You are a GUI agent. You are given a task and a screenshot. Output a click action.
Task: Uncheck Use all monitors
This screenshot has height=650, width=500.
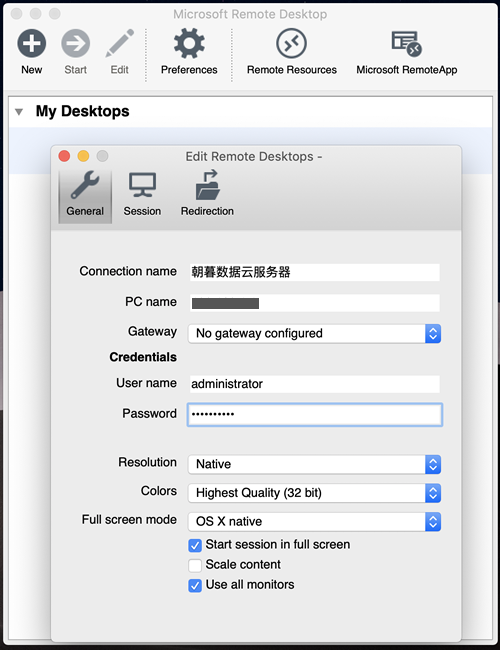(x=195, y=586)
